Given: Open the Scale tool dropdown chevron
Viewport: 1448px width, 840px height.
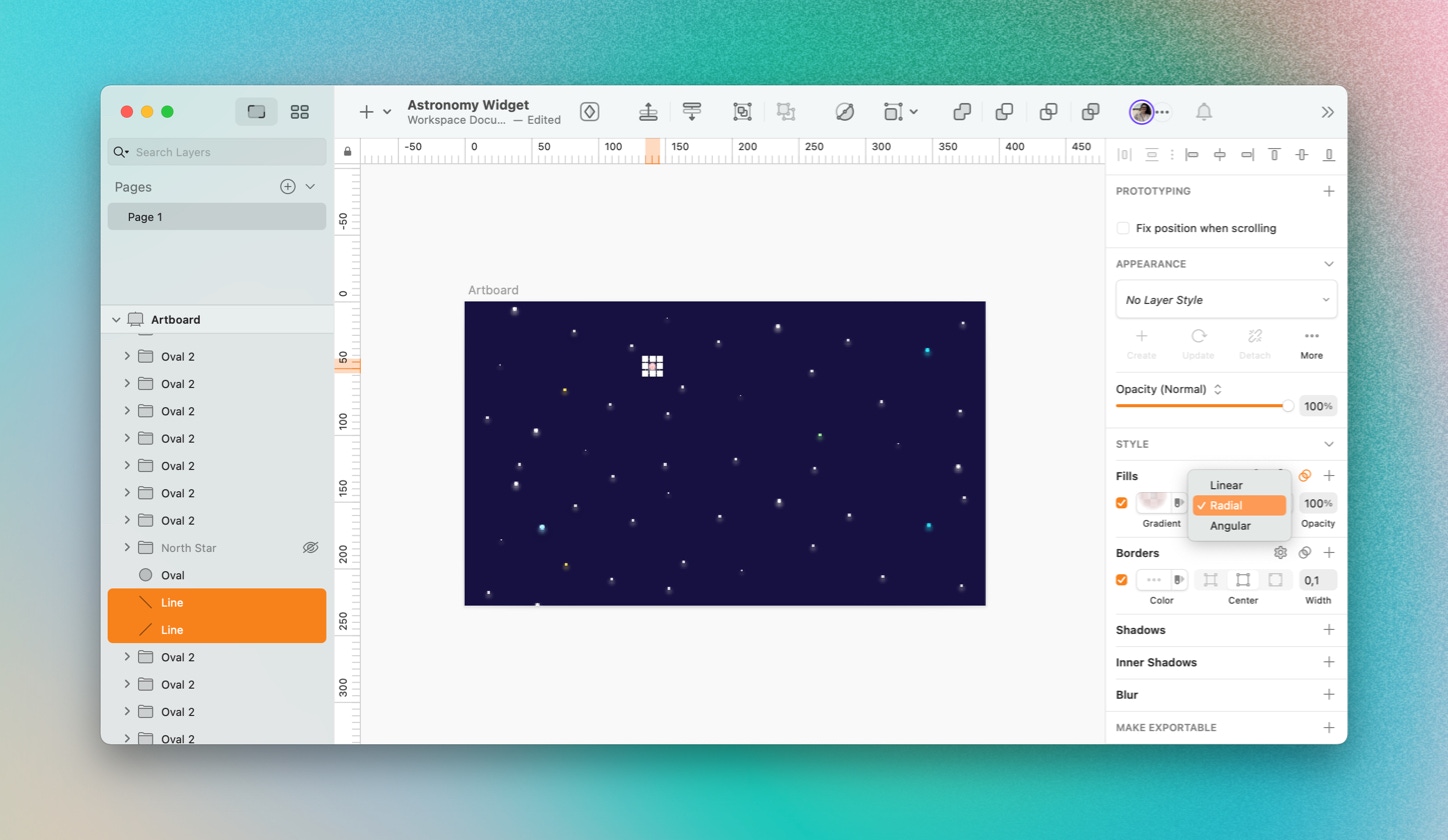Looking at the screenshot, I should [x=914, y=112].
